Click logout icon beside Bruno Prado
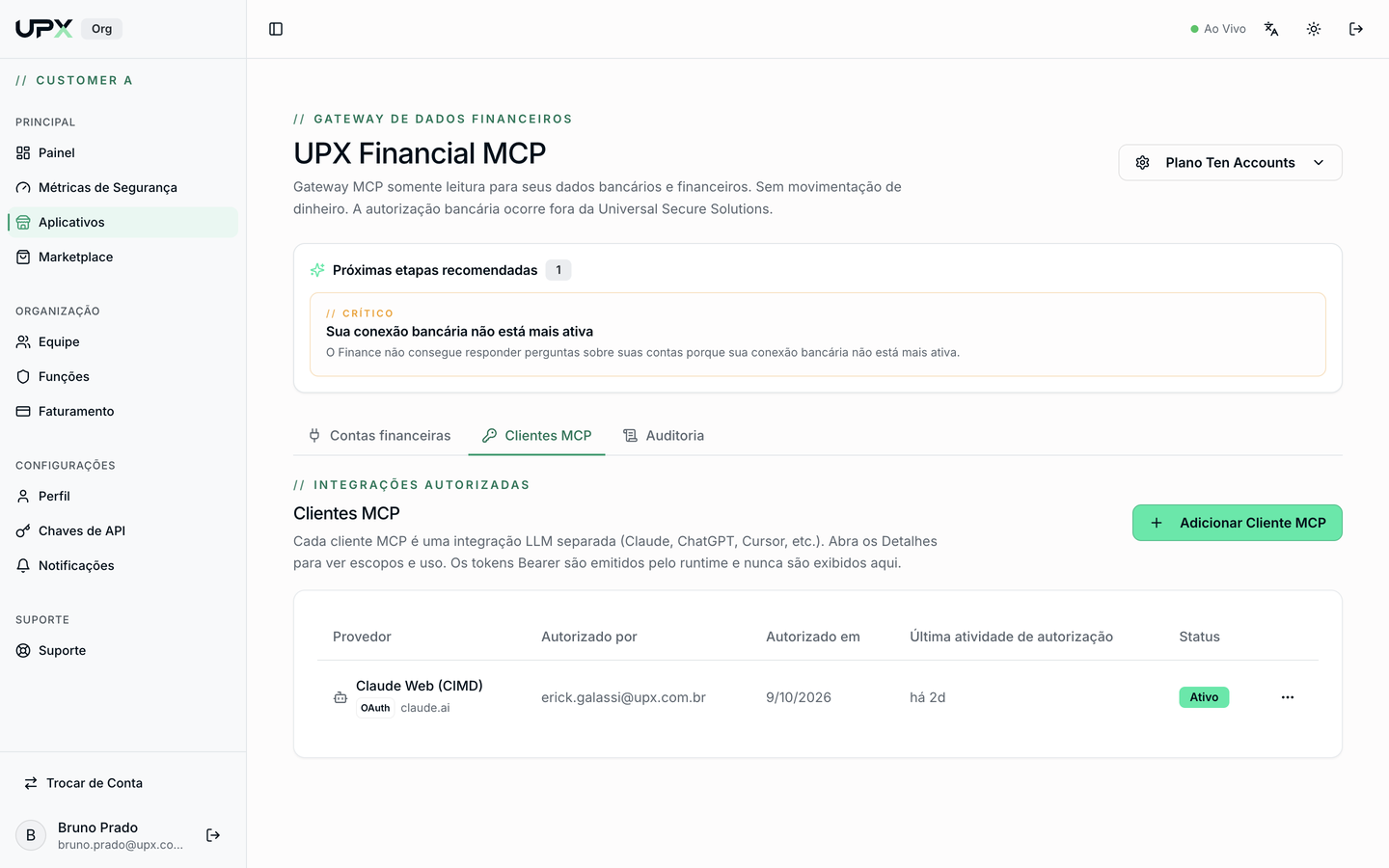The height and width of the screenshot is (868, 1389). click(x=213, y=835)
